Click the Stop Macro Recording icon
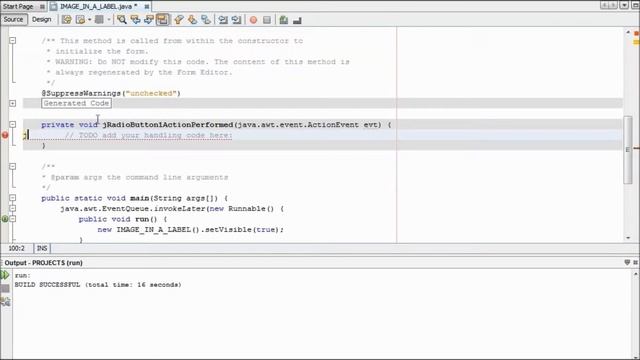640x360 pixels. (267, 20)
